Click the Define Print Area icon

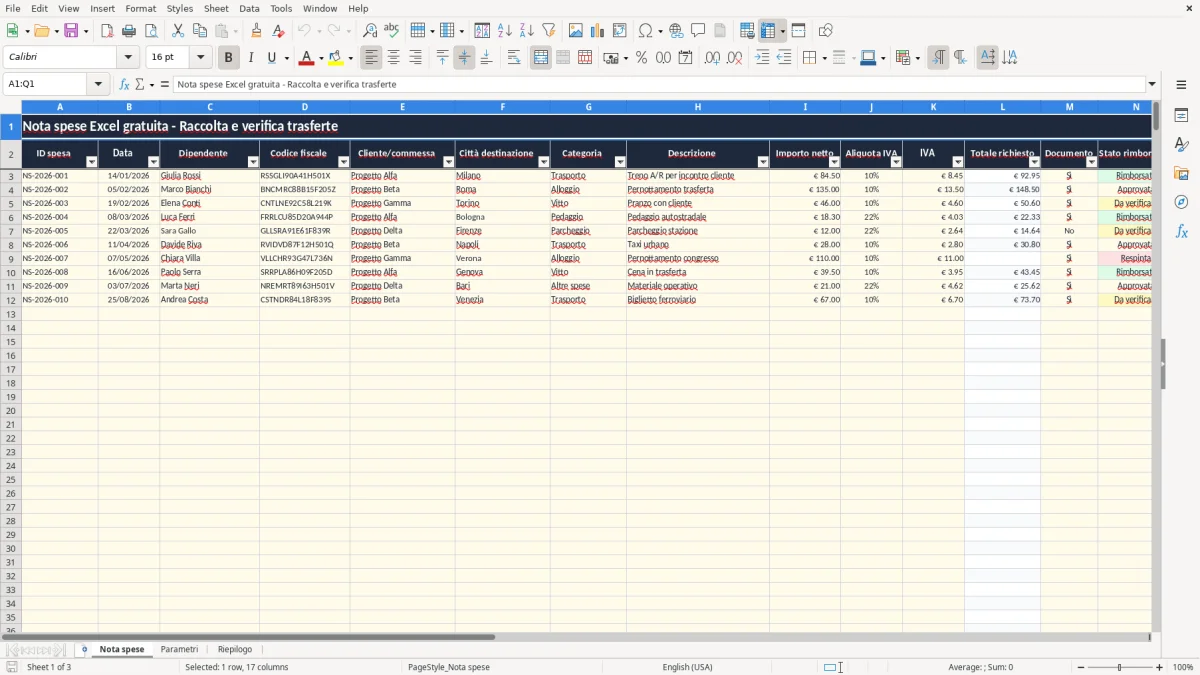point(747,31)
